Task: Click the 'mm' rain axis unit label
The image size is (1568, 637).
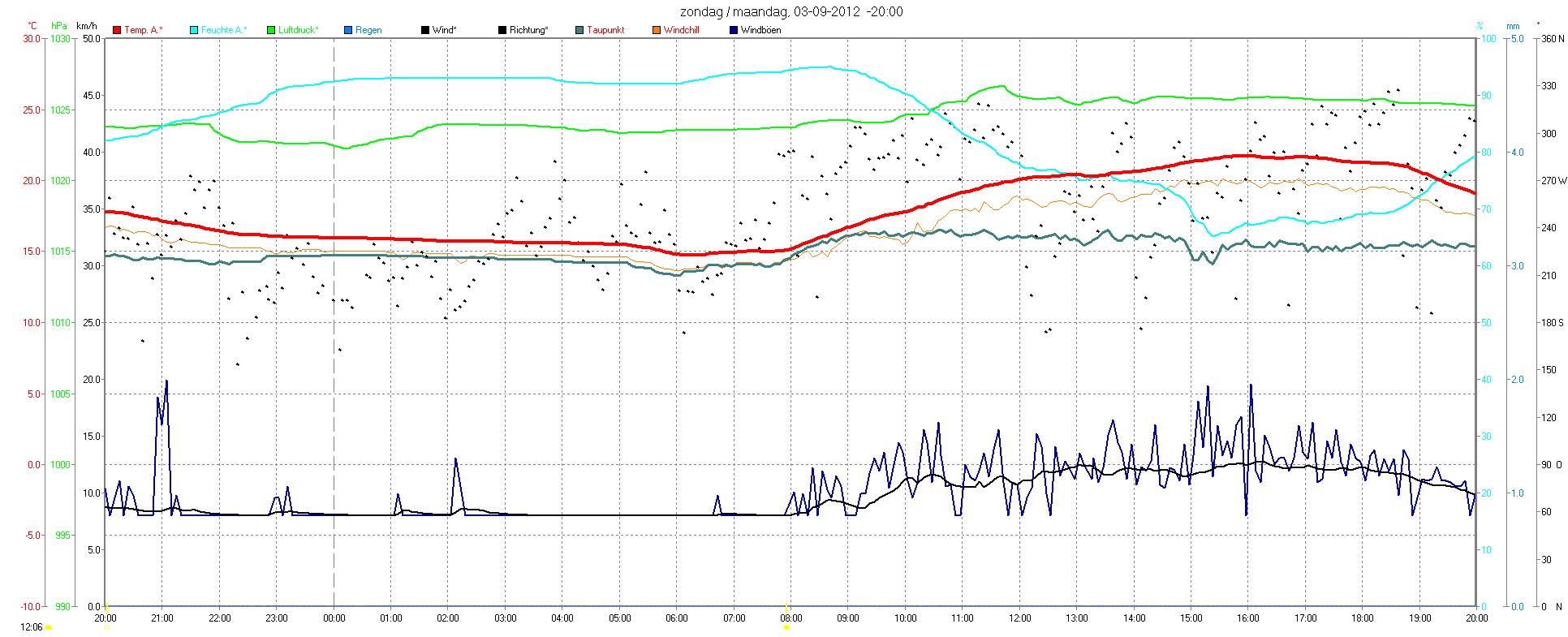Action: click(x=1513, y=26)
